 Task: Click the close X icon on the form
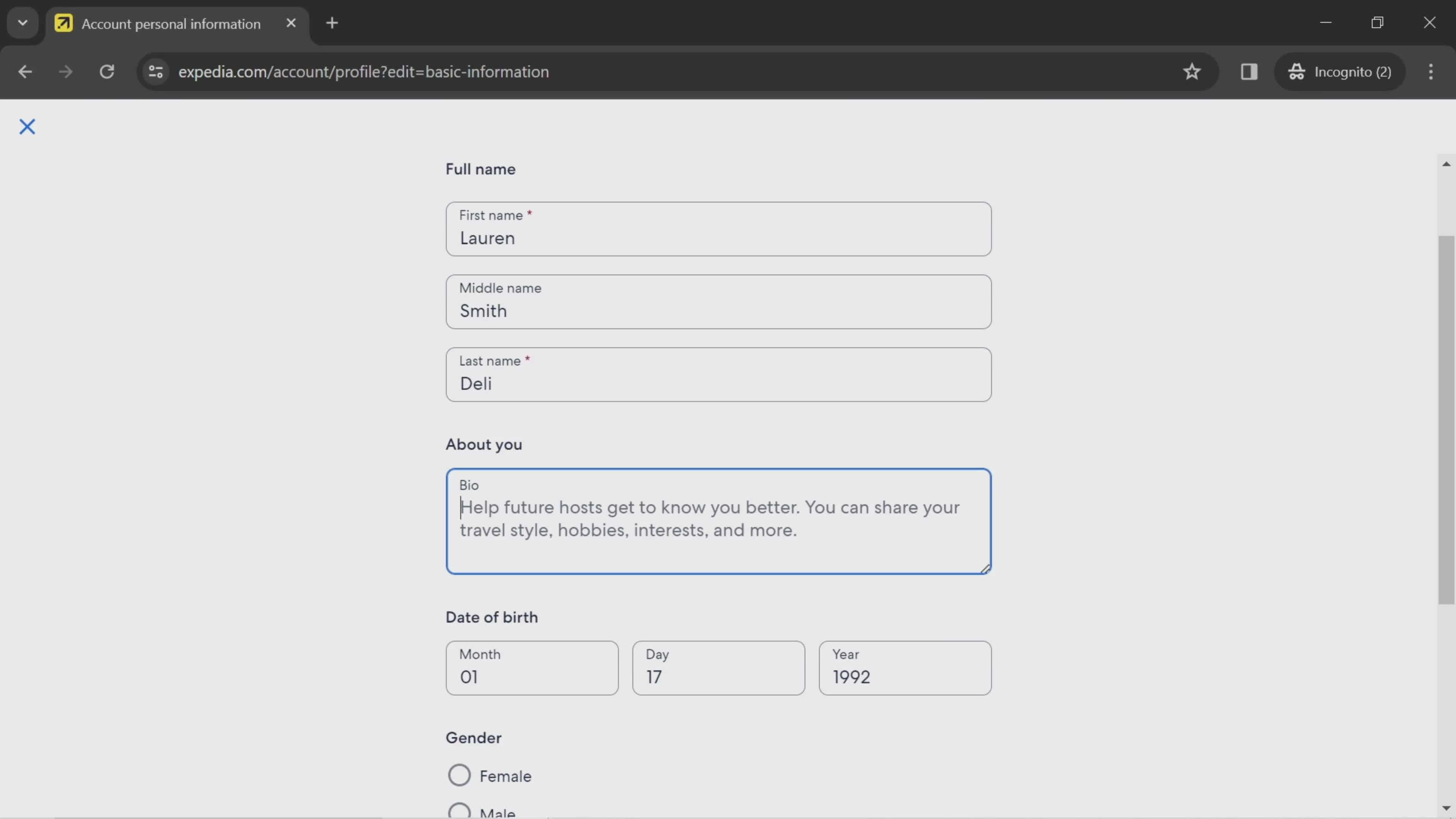pyautogui.click(x=27, y=125)
